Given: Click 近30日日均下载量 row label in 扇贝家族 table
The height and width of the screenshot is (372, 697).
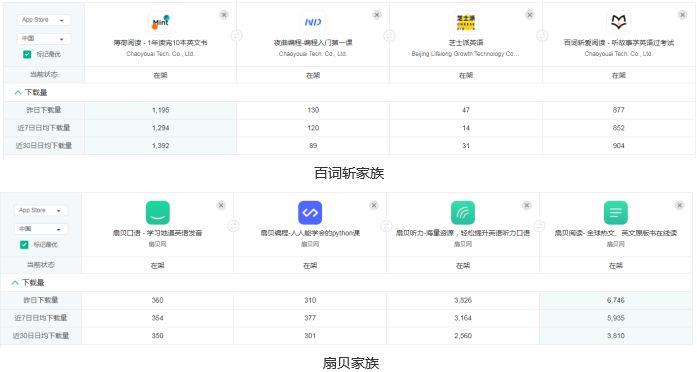Looking at the screenshot, I should point(40,336).
